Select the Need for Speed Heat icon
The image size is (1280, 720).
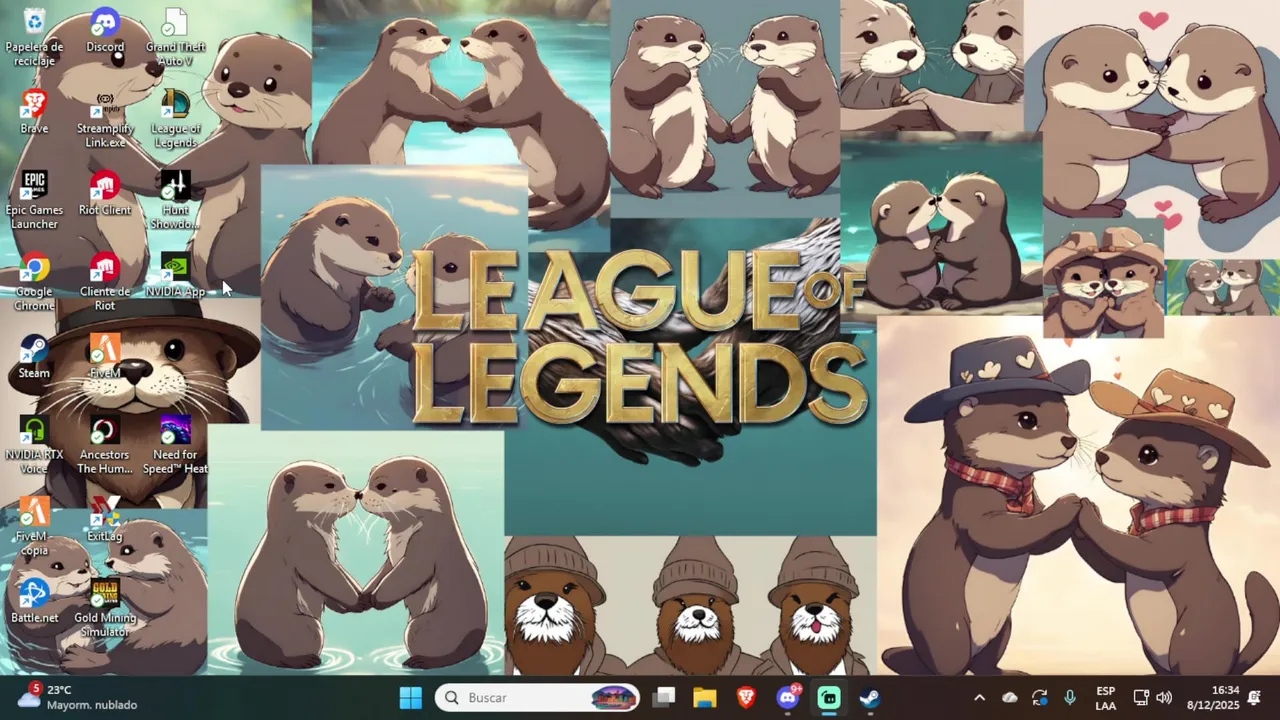click(175, 446)
